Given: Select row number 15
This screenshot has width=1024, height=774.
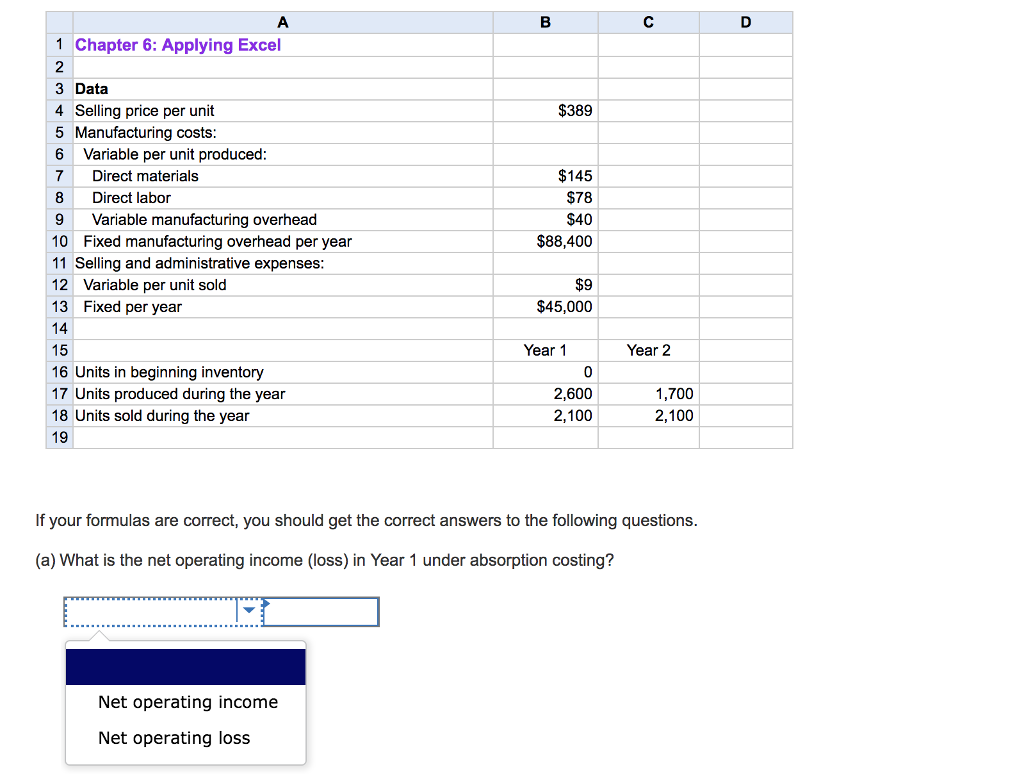Looking at the screenshot, I should click(x=58, y=350).
